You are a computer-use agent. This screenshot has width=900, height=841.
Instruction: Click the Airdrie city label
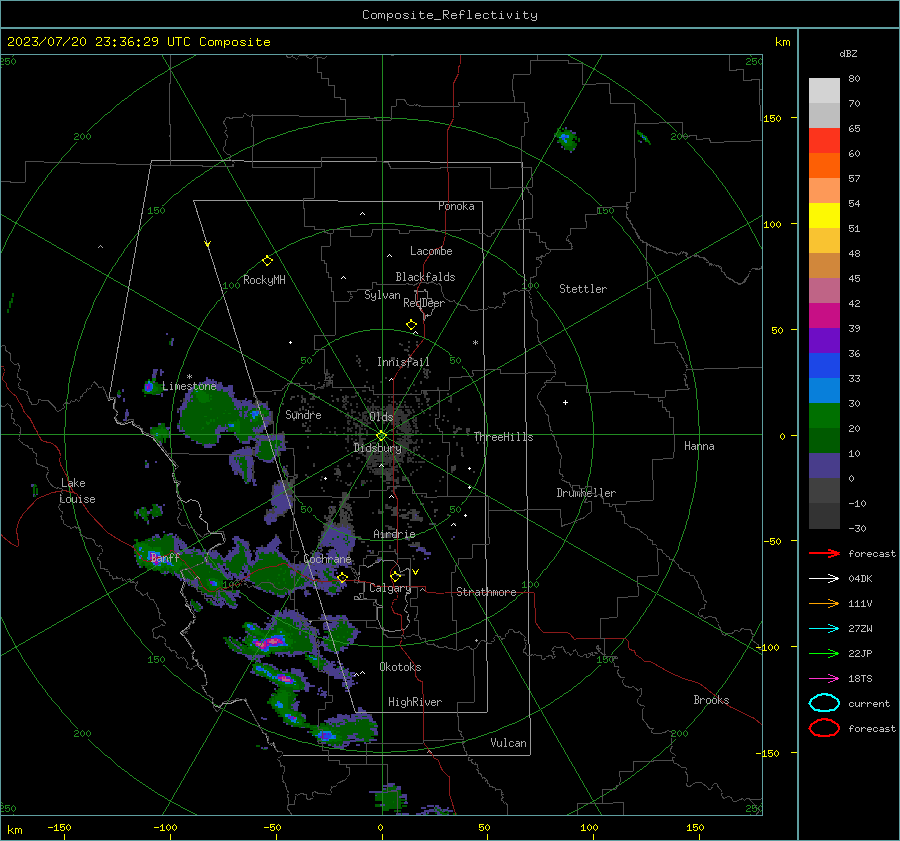pos(394,534)
